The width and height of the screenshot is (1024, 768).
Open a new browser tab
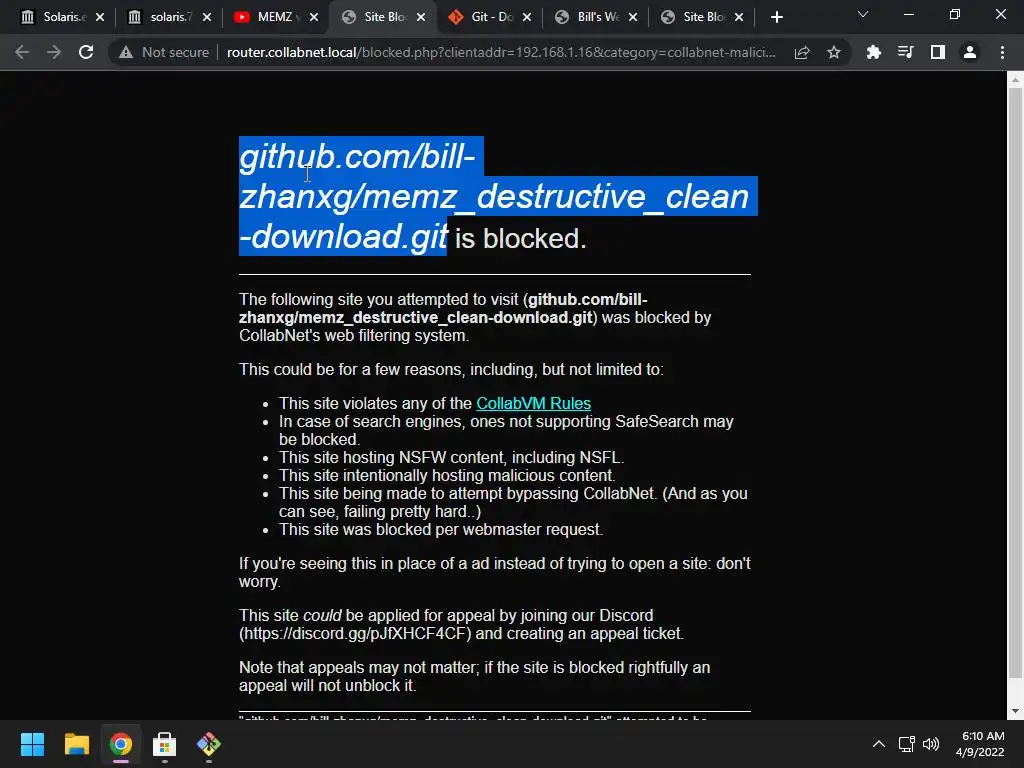point(776,17)
